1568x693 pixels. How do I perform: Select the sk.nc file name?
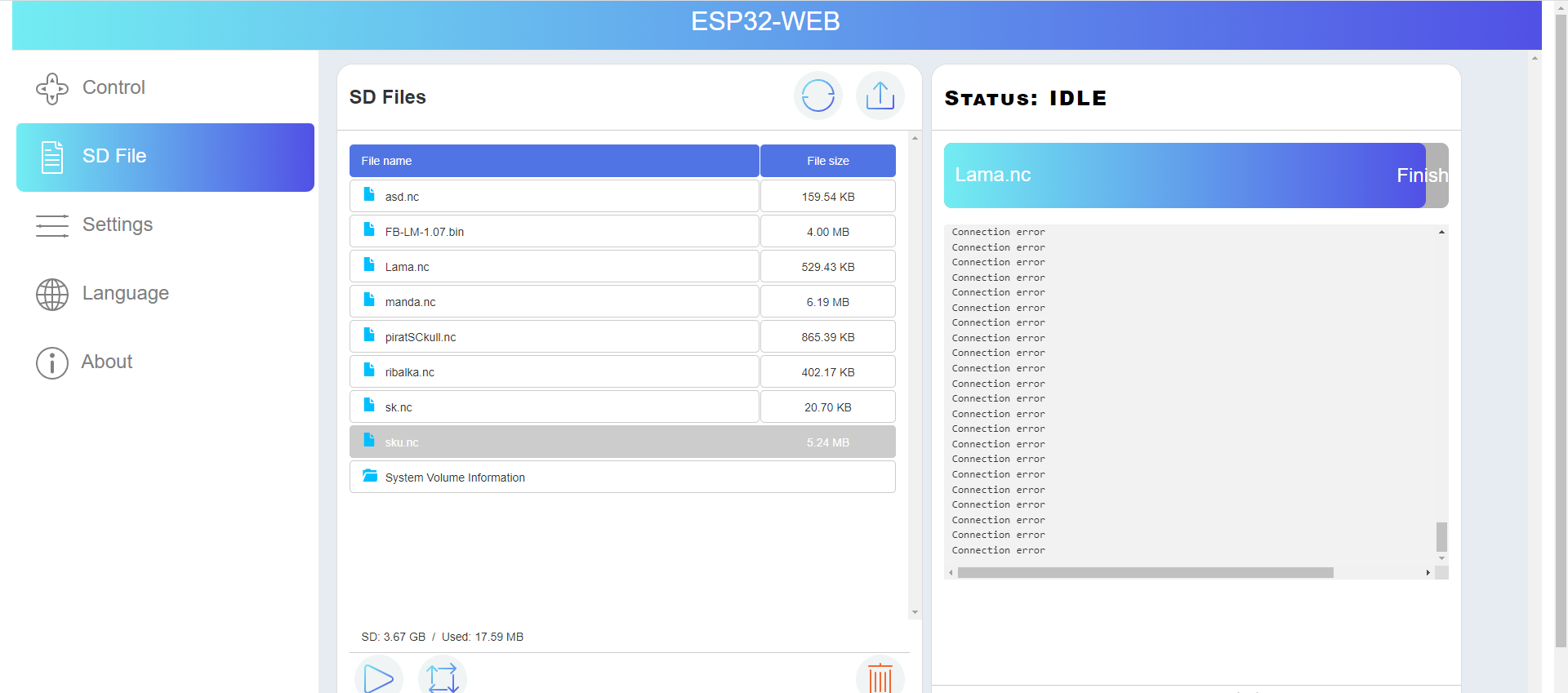(399, 407)
